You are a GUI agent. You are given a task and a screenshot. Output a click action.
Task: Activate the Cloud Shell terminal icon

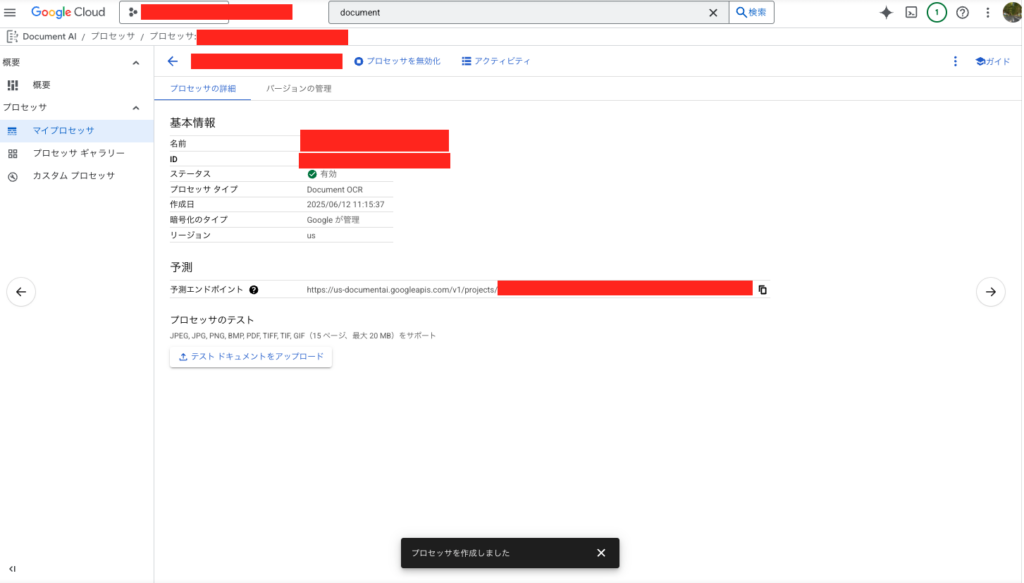(913, 12)
